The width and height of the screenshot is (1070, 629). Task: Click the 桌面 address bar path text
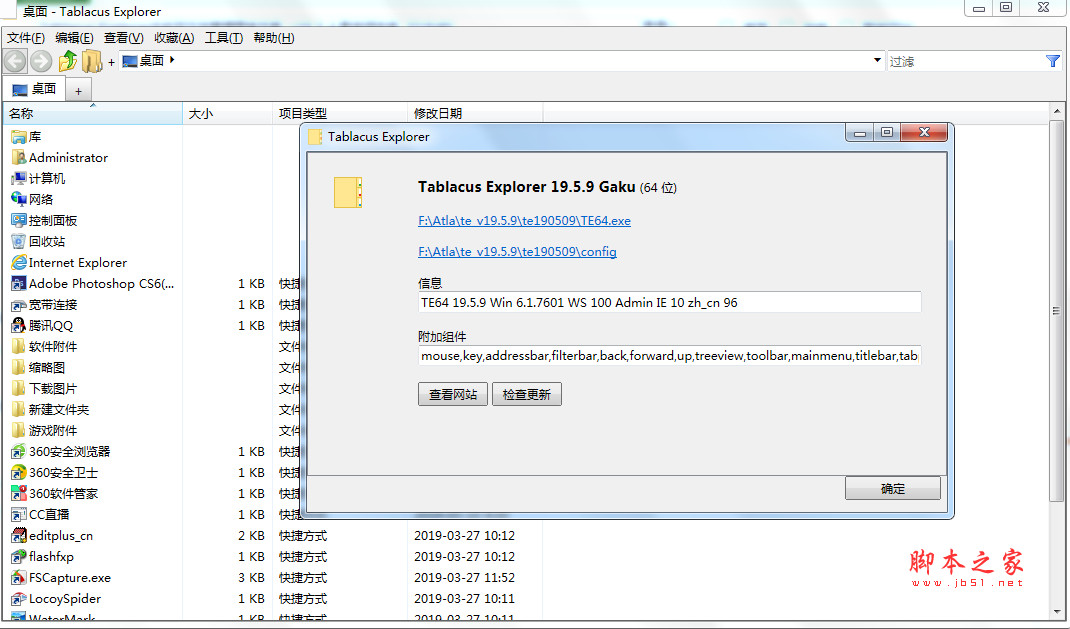click(x=151, y=61)
